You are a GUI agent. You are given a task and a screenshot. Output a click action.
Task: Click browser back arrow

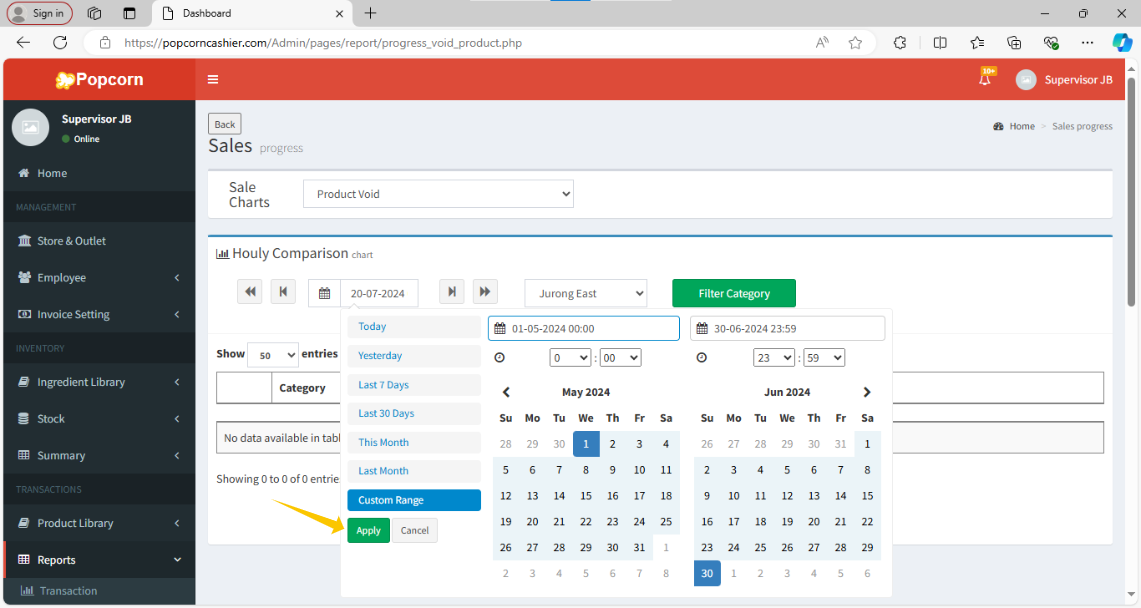23,42
